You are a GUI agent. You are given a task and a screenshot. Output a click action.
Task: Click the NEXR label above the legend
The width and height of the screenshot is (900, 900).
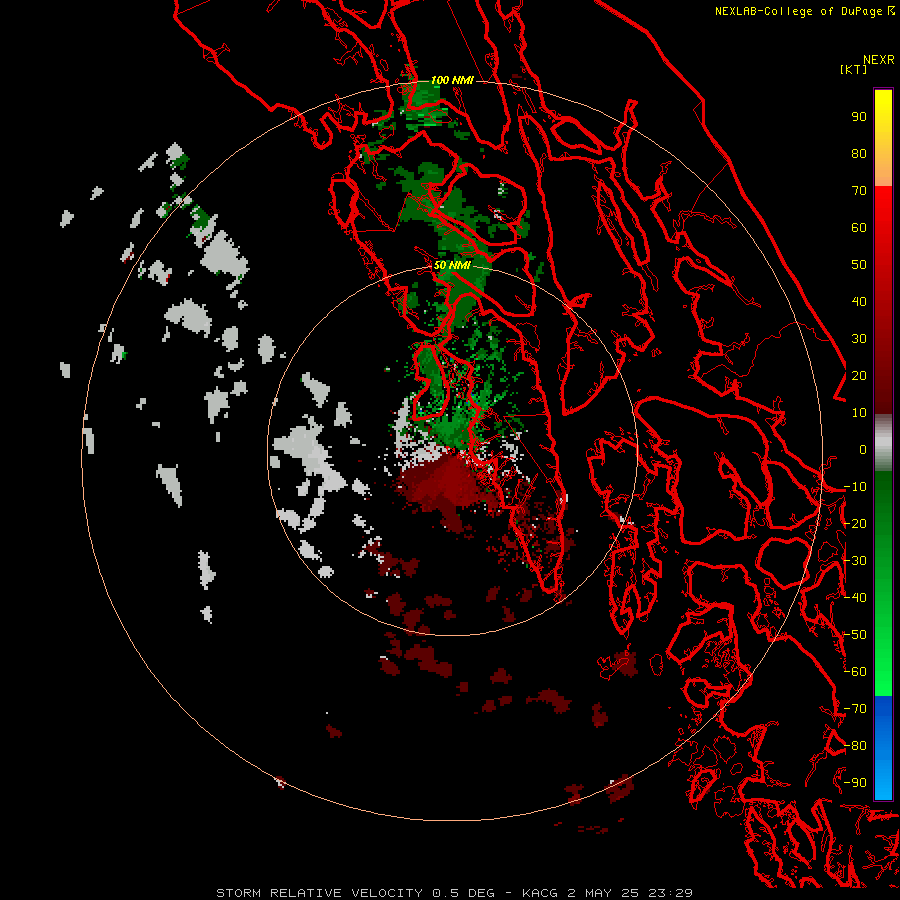tap(879, 60)
